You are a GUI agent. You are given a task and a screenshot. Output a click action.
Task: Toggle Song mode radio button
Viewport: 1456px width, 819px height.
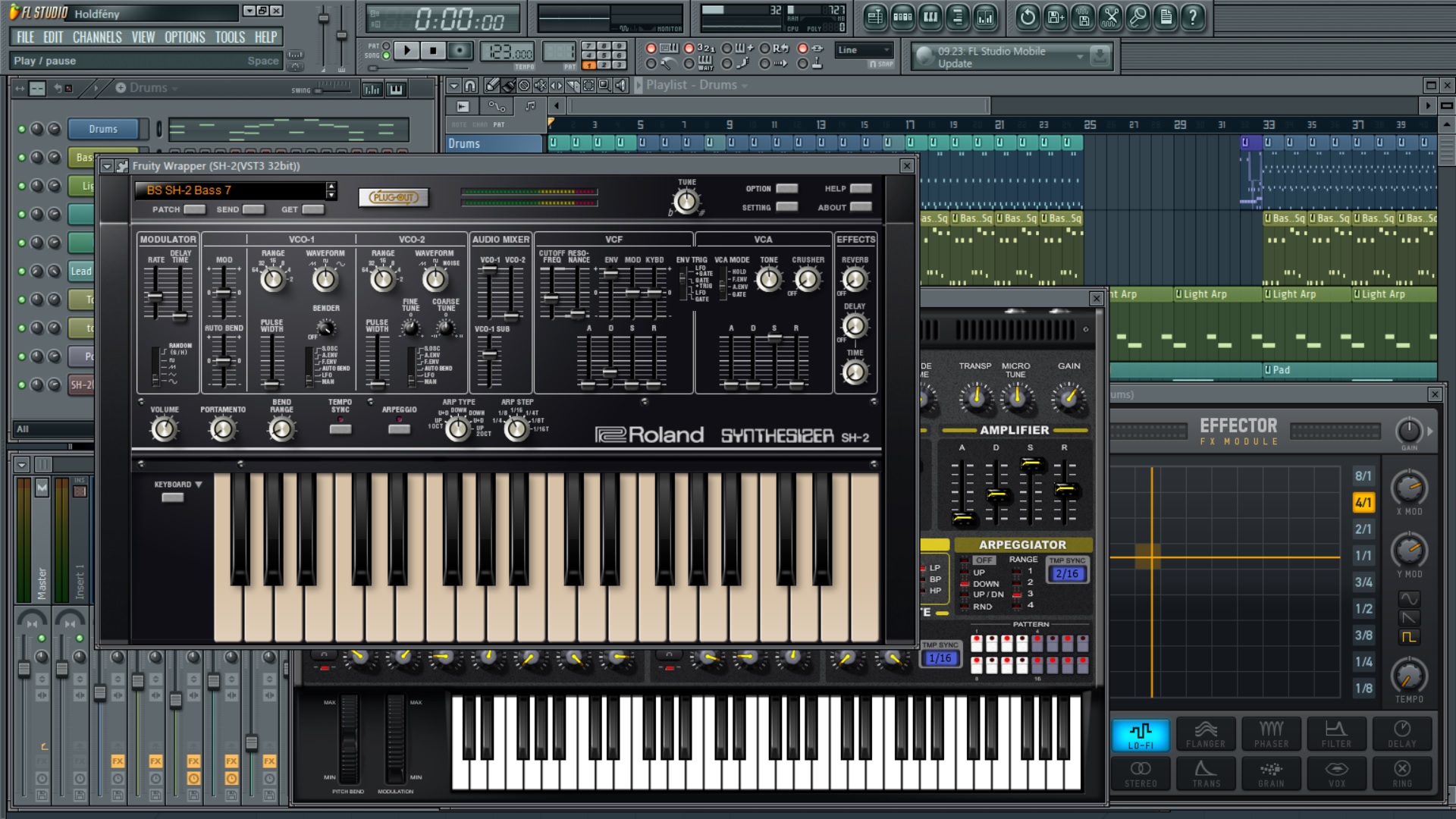pos(386,56)
